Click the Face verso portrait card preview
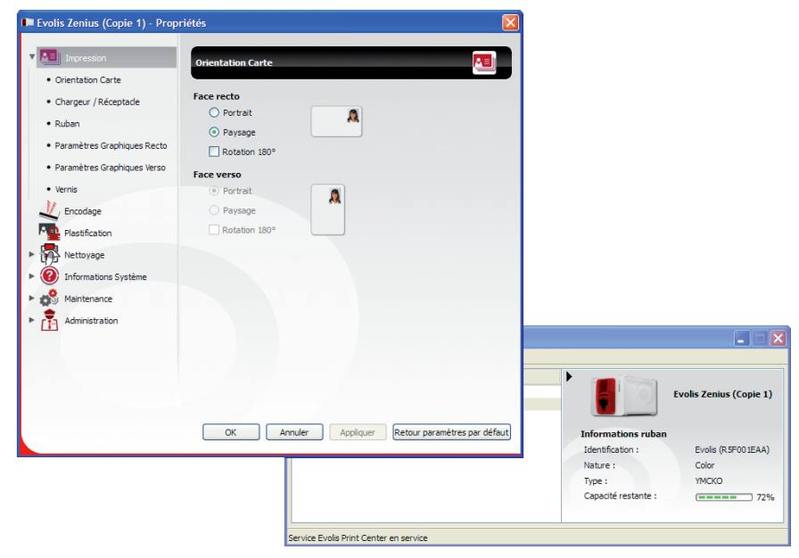Screen dimensions: 799x558 pyautogui.click(x=328, y=209)
